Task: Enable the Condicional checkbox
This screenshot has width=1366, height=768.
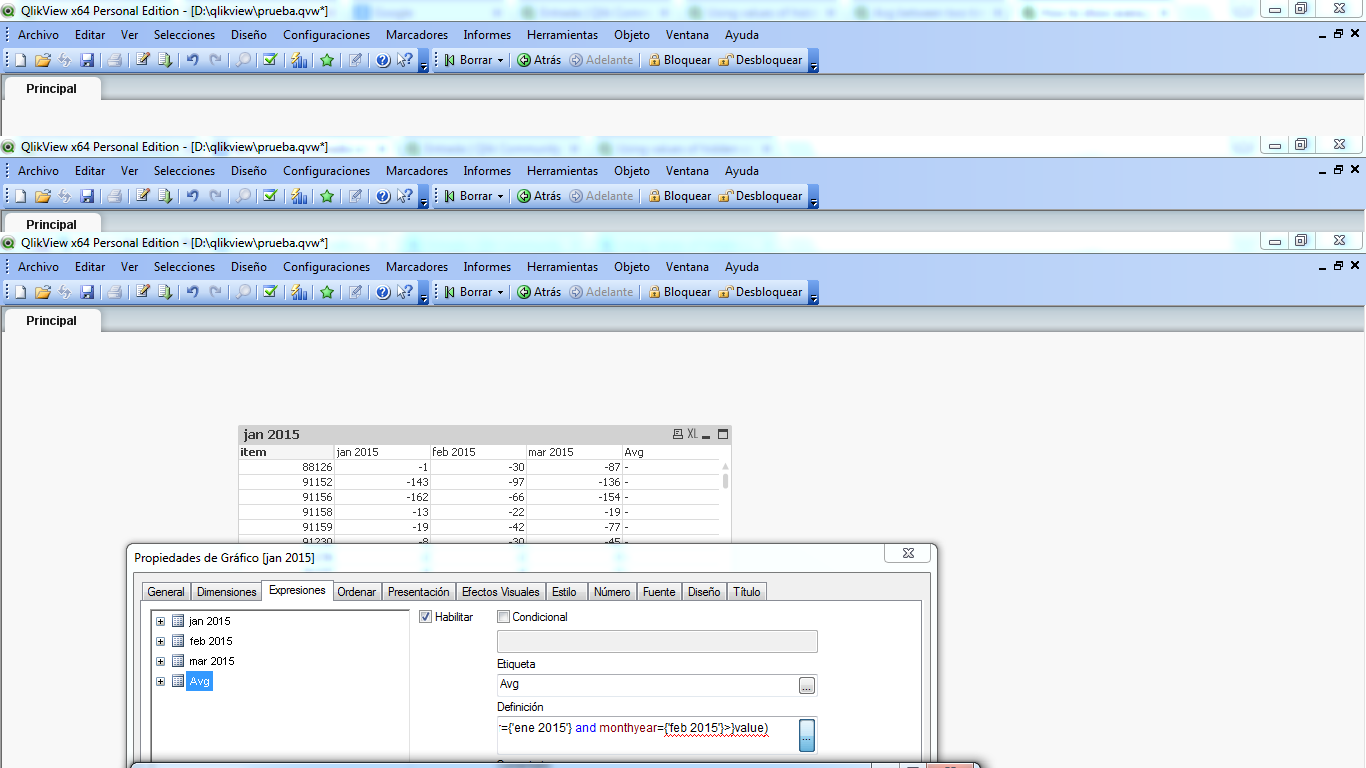Action: [503, 617]
